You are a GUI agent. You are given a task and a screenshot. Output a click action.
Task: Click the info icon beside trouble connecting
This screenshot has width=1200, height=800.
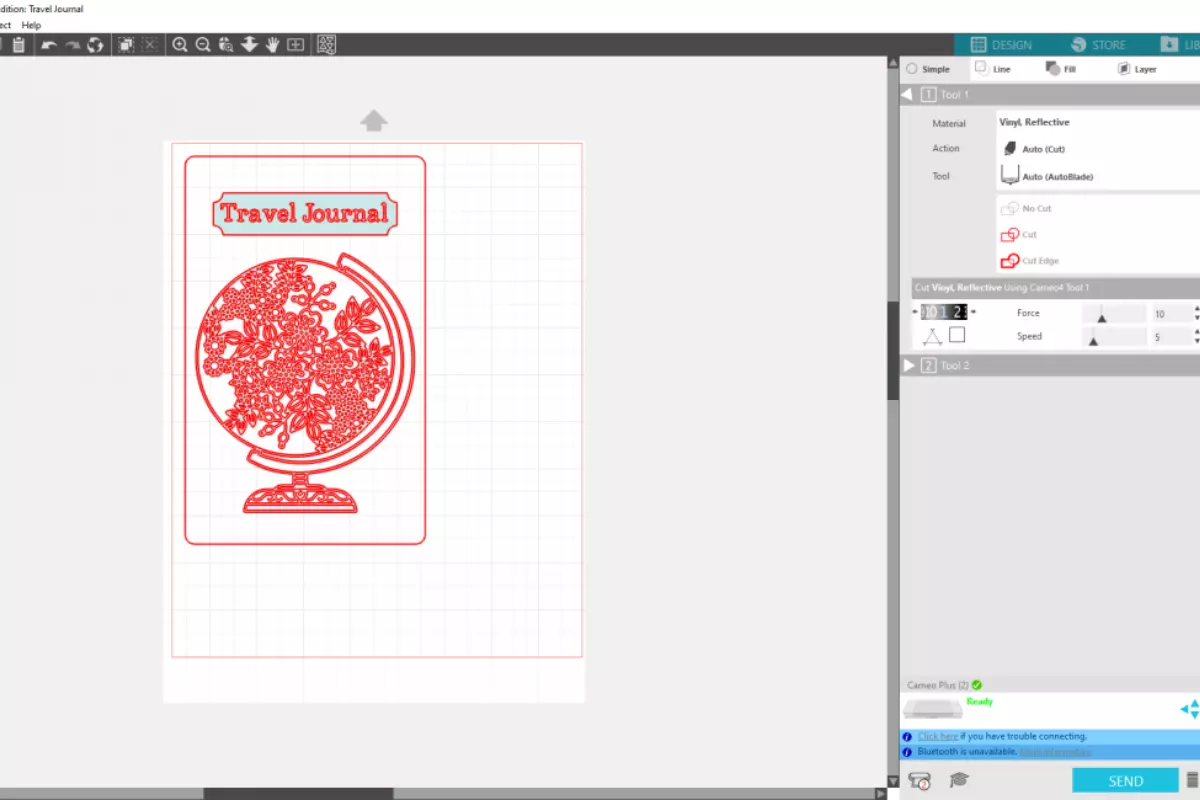907,736
